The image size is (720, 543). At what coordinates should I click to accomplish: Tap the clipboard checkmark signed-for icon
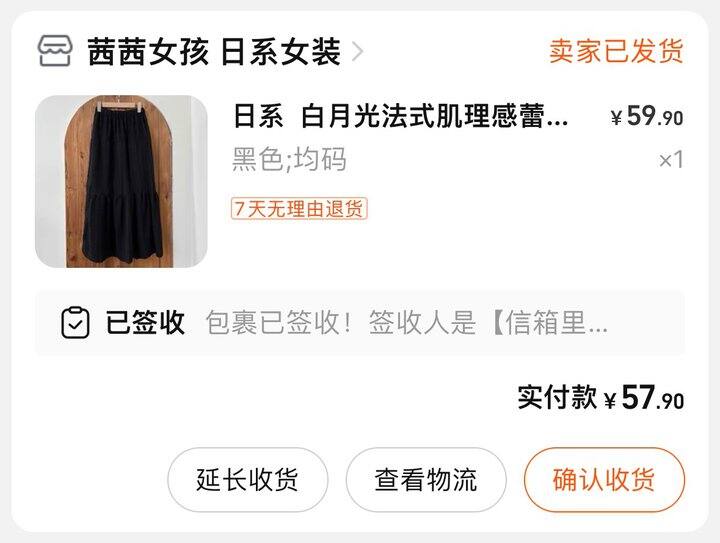click(x=75, y=323)
